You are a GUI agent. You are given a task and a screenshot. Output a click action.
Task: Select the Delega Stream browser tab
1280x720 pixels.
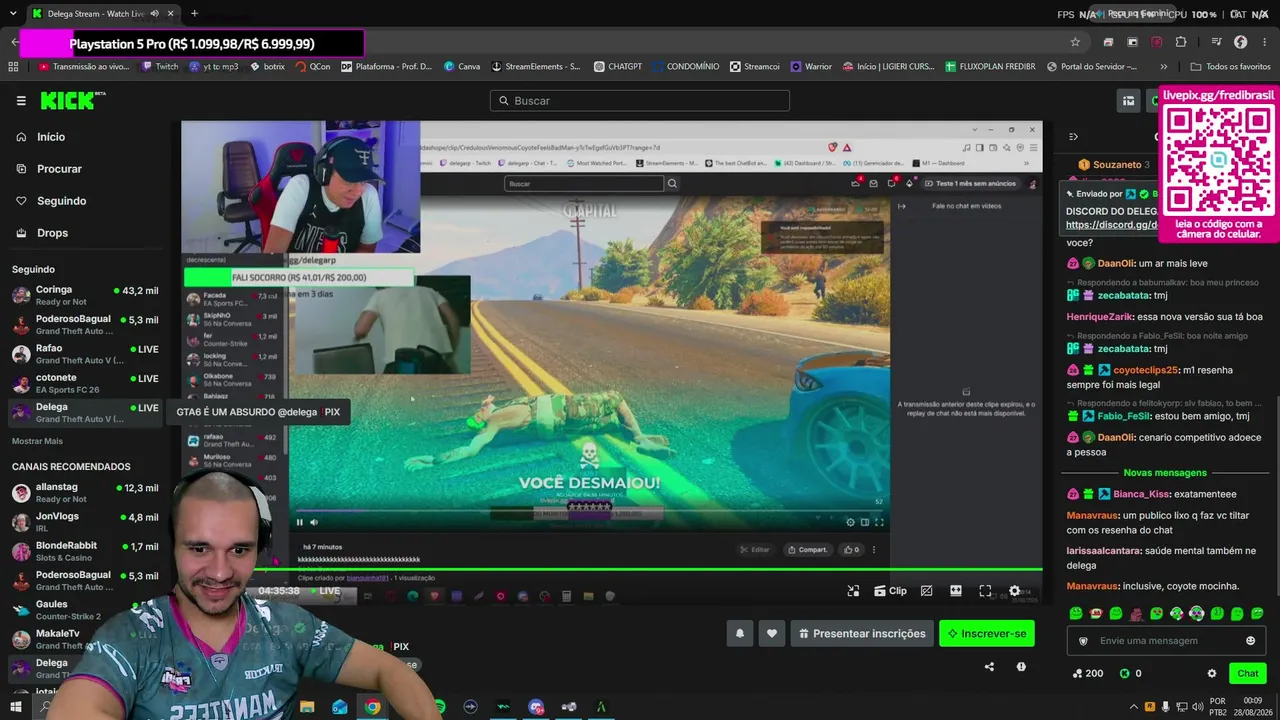[x=102, y=14]
